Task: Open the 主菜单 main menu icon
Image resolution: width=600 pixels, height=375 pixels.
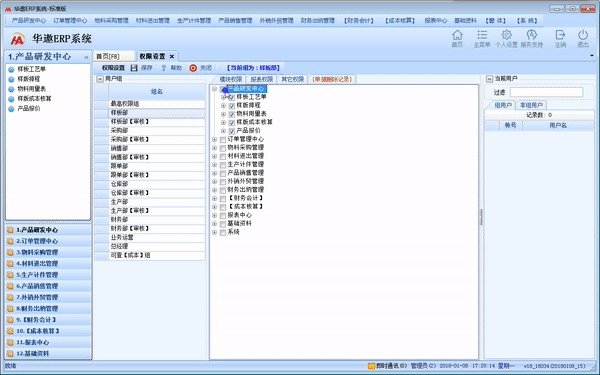Action: 482,36
